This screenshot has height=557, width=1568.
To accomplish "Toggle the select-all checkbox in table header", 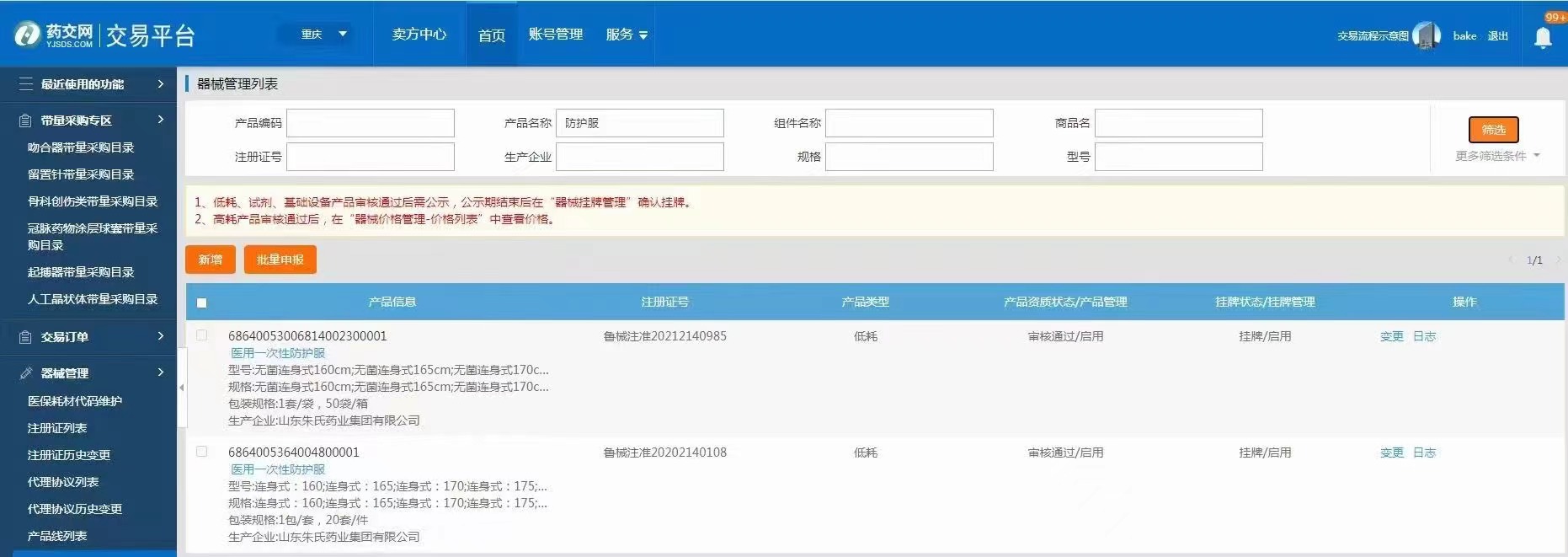I will [x=201, y=303].
